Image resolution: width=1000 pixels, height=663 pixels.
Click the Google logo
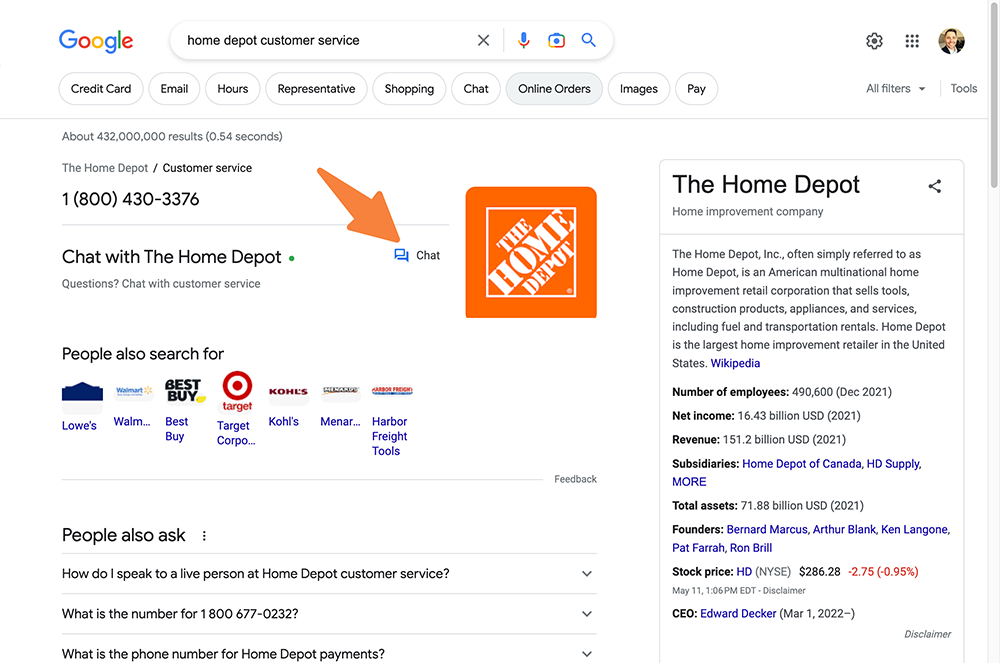(96, 41)
